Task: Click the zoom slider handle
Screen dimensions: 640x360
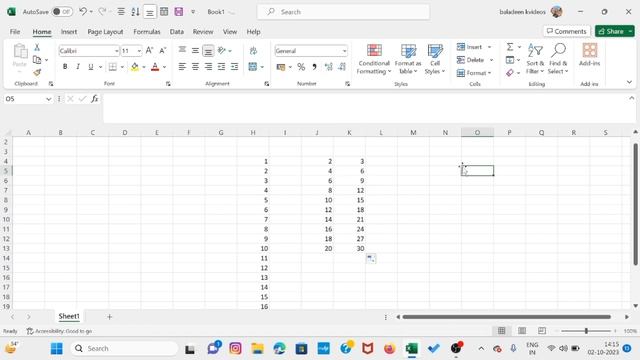Action: 586,331
